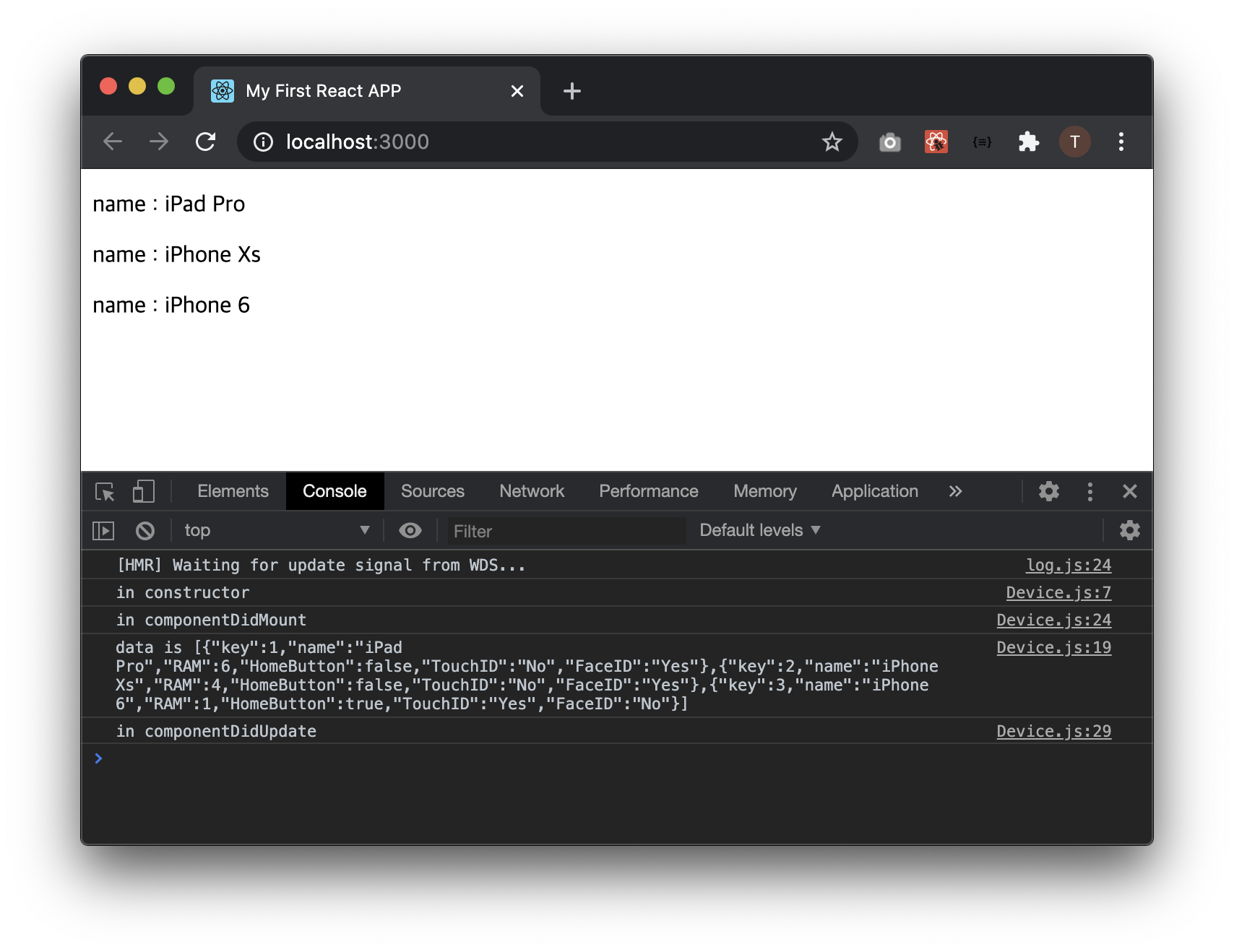Show the console sidebar

coord(104,531)
